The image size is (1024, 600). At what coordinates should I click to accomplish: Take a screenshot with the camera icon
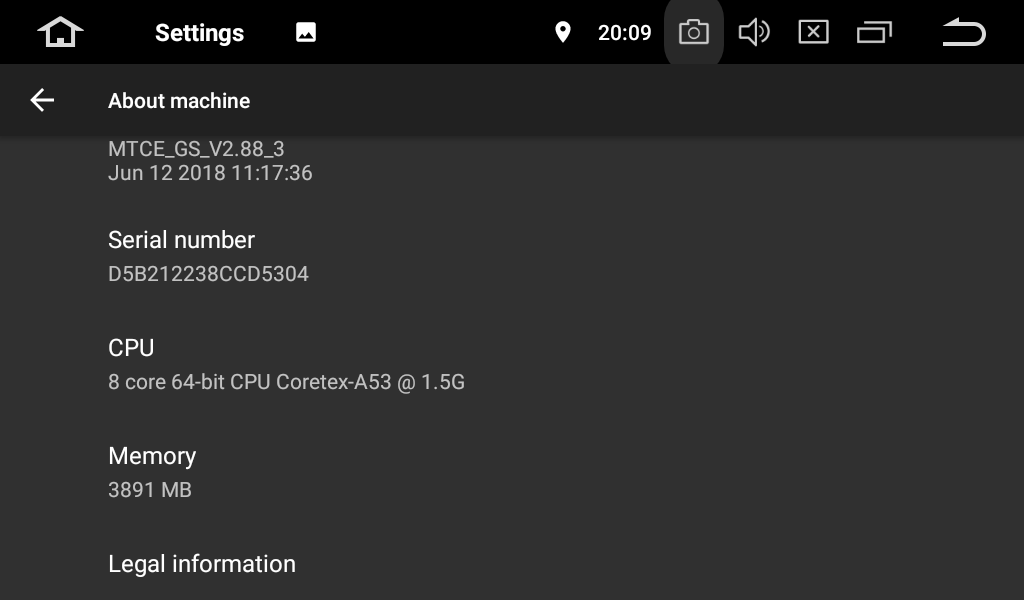[x=694, y=32]
